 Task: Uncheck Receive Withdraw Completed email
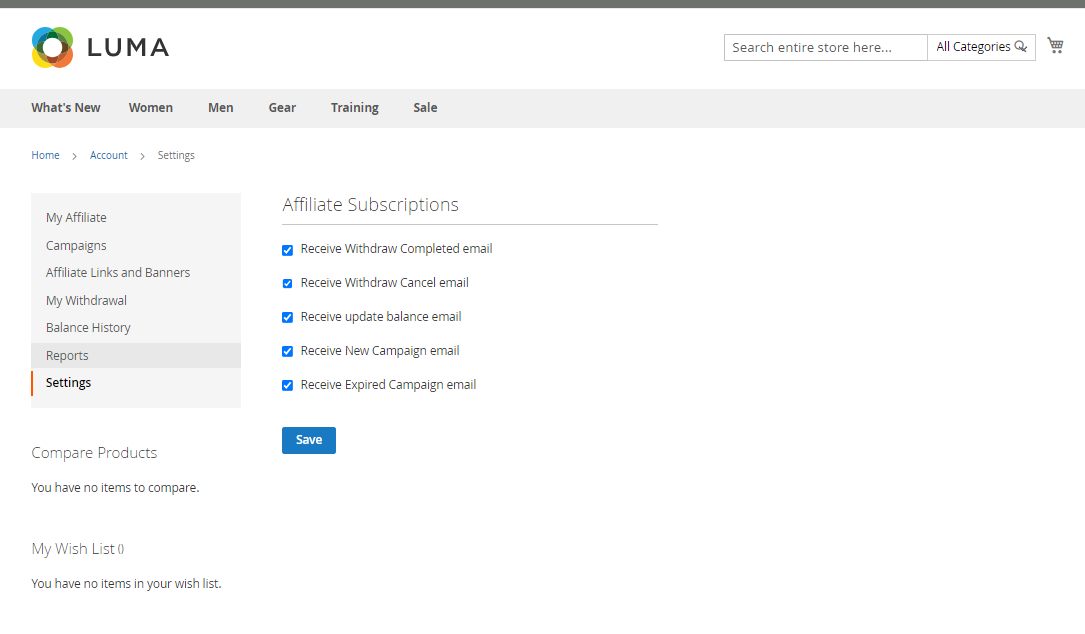click(288, 250)
